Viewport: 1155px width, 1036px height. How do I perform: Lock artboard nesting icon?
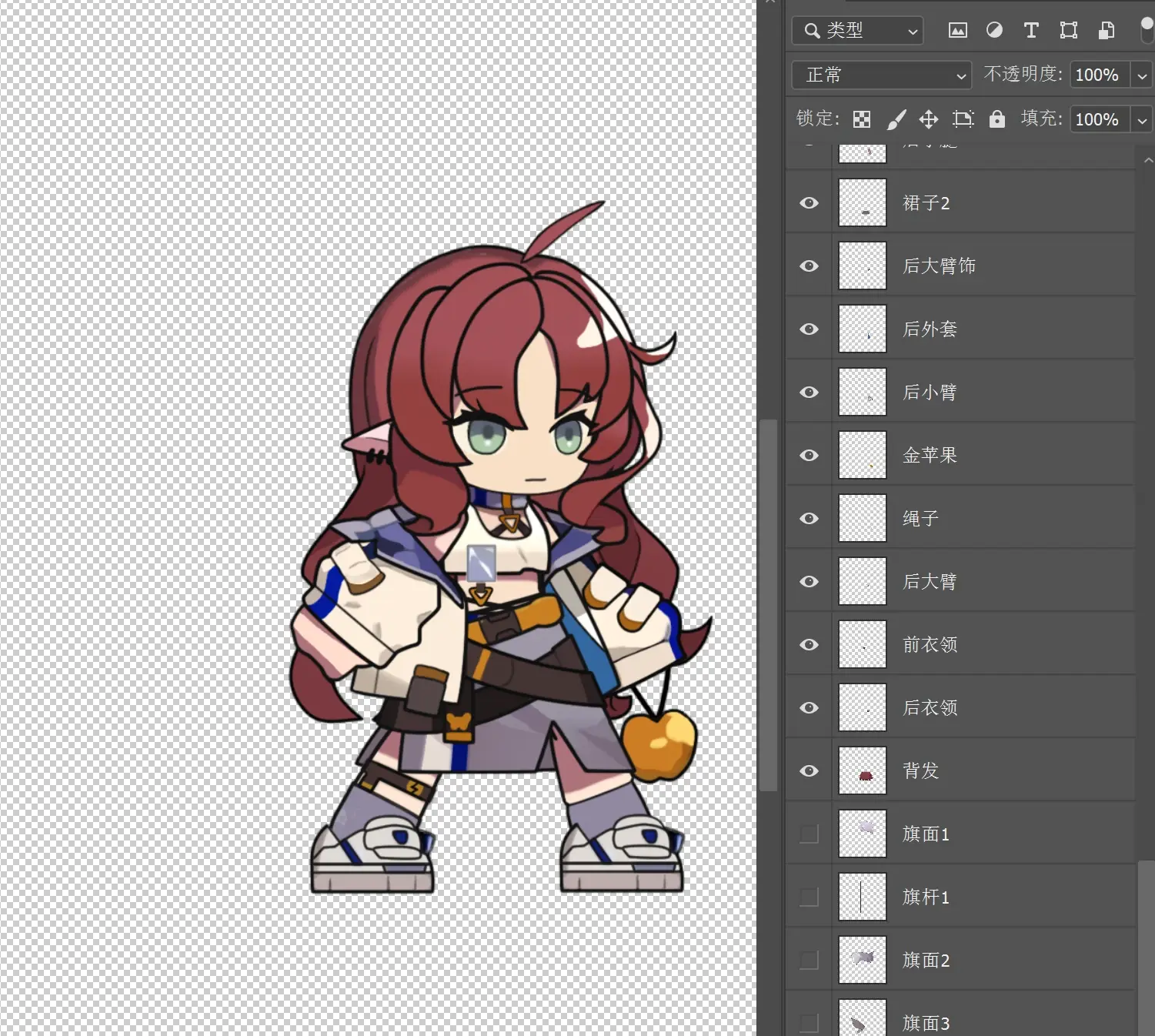point(963,119)
